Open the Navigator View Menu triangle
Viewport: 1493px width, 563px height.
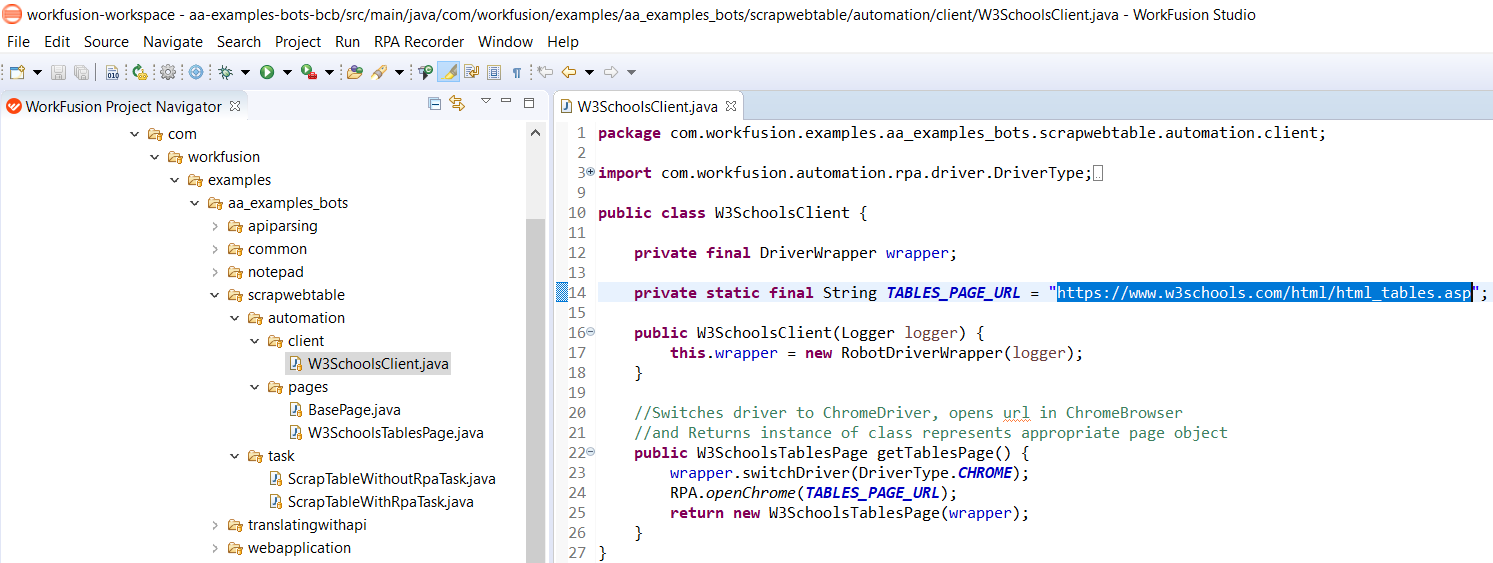click(x=486, y=101)
